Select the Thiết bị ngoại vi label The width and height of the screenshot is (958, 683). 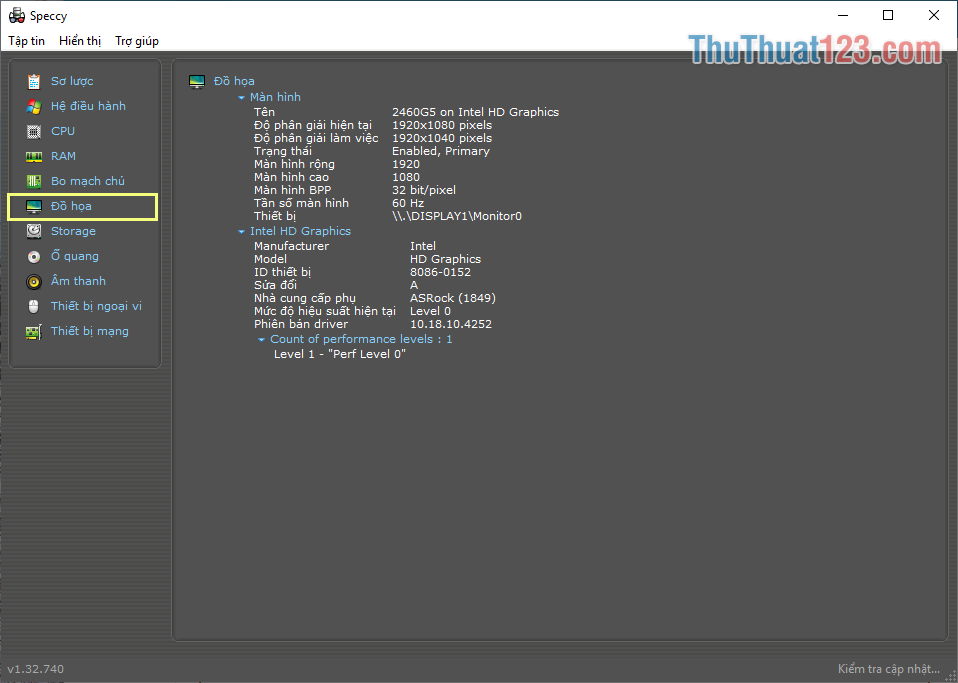[x=96, y=306]
